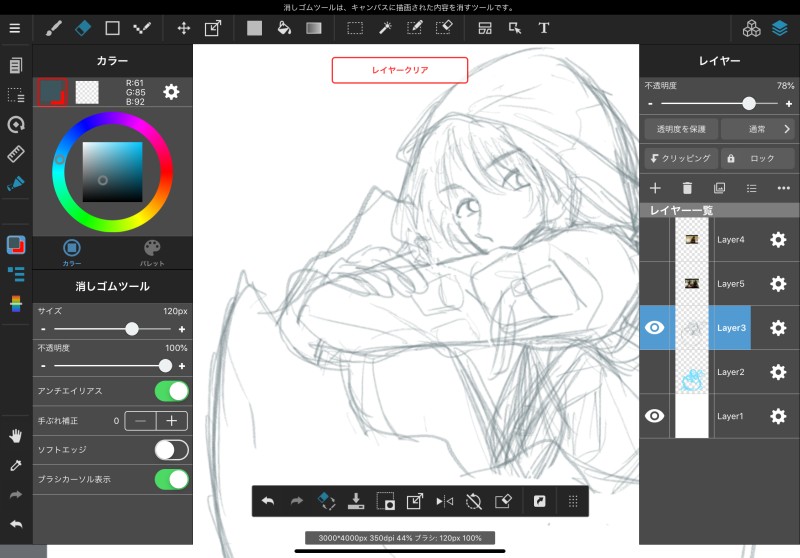Toggle the Layers panel icon
This screenshot has height=558, width=800.
[780, 29]
